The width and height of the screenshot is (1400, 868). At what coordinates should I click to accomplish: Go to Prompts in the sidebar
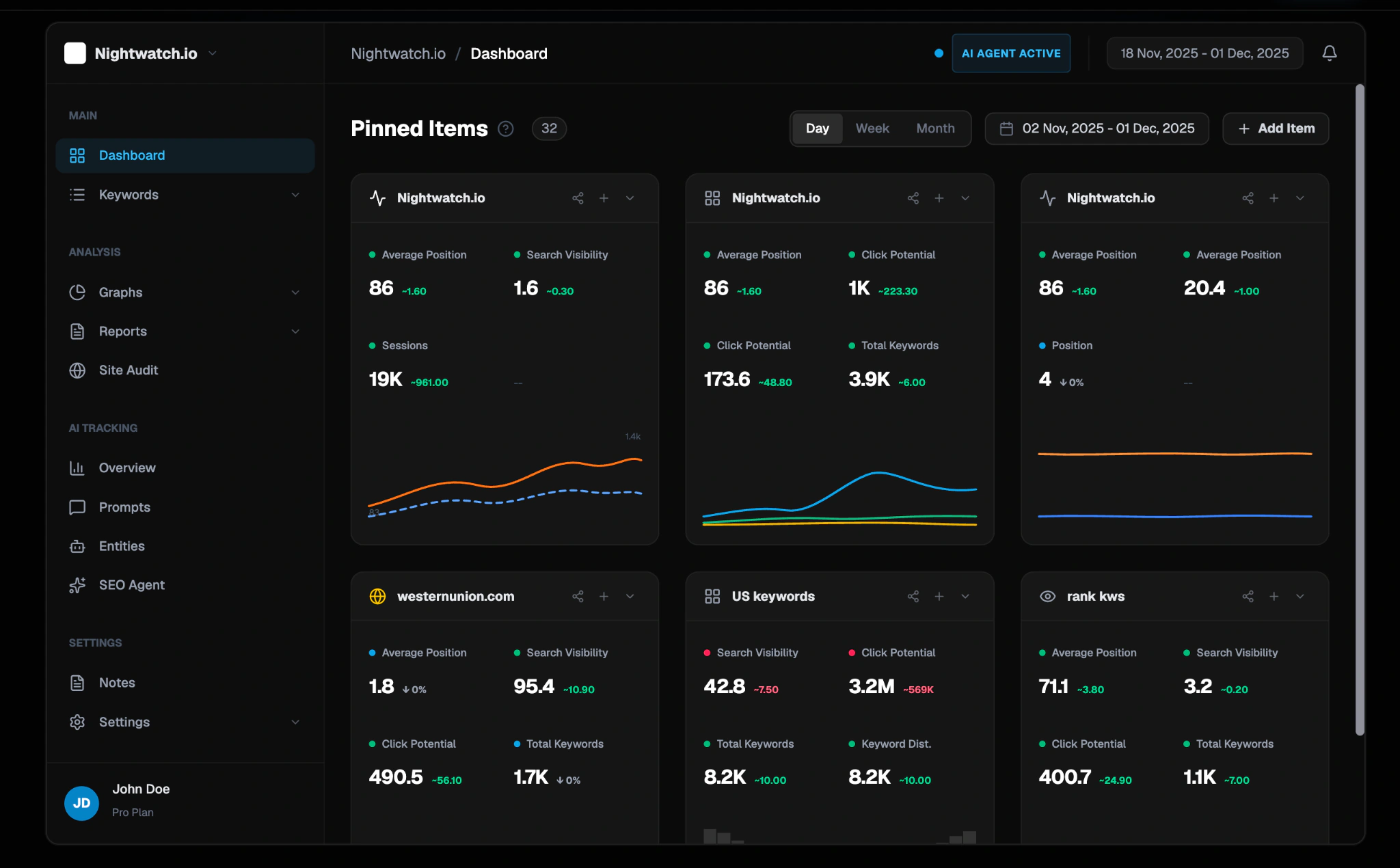[x=185, y=507]
